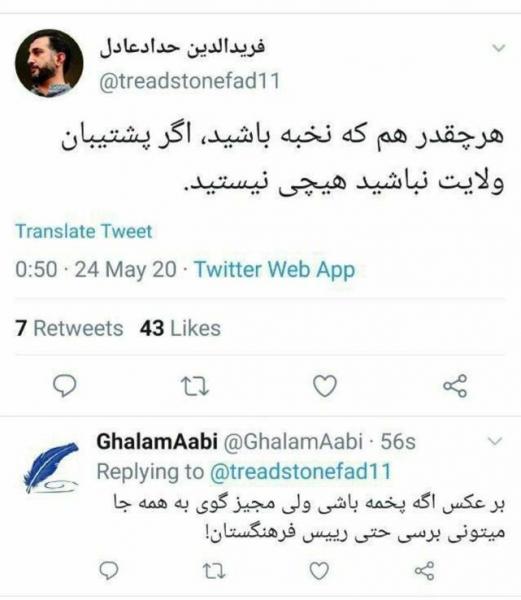The width and height of the screenshot is (521, 600).
Task: Like GhalamAabi's reply
Action: click(x=319, y=571)
